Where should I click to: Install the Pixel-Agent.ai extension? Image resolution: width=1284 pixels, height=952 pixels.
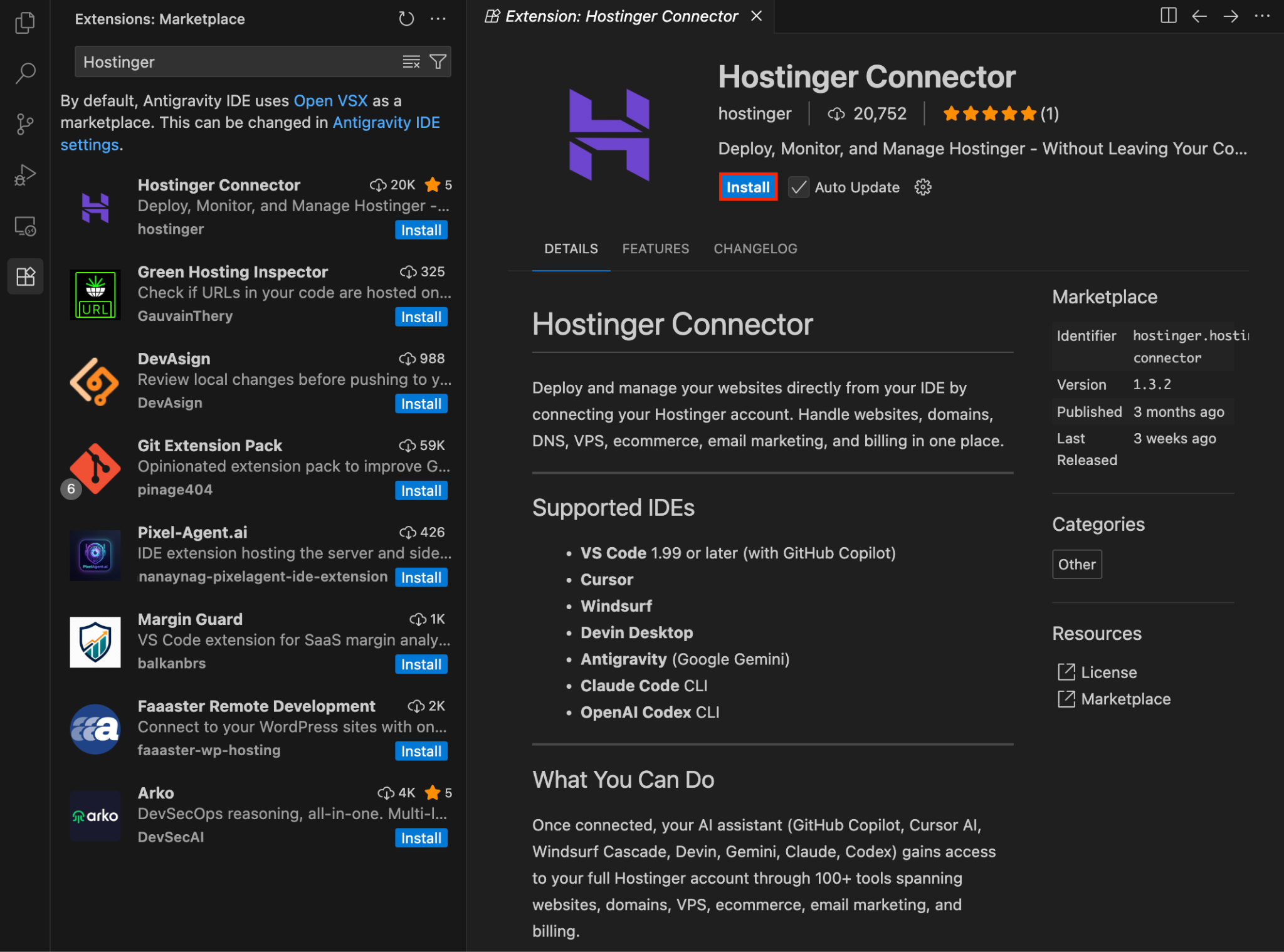coord(421,577)
